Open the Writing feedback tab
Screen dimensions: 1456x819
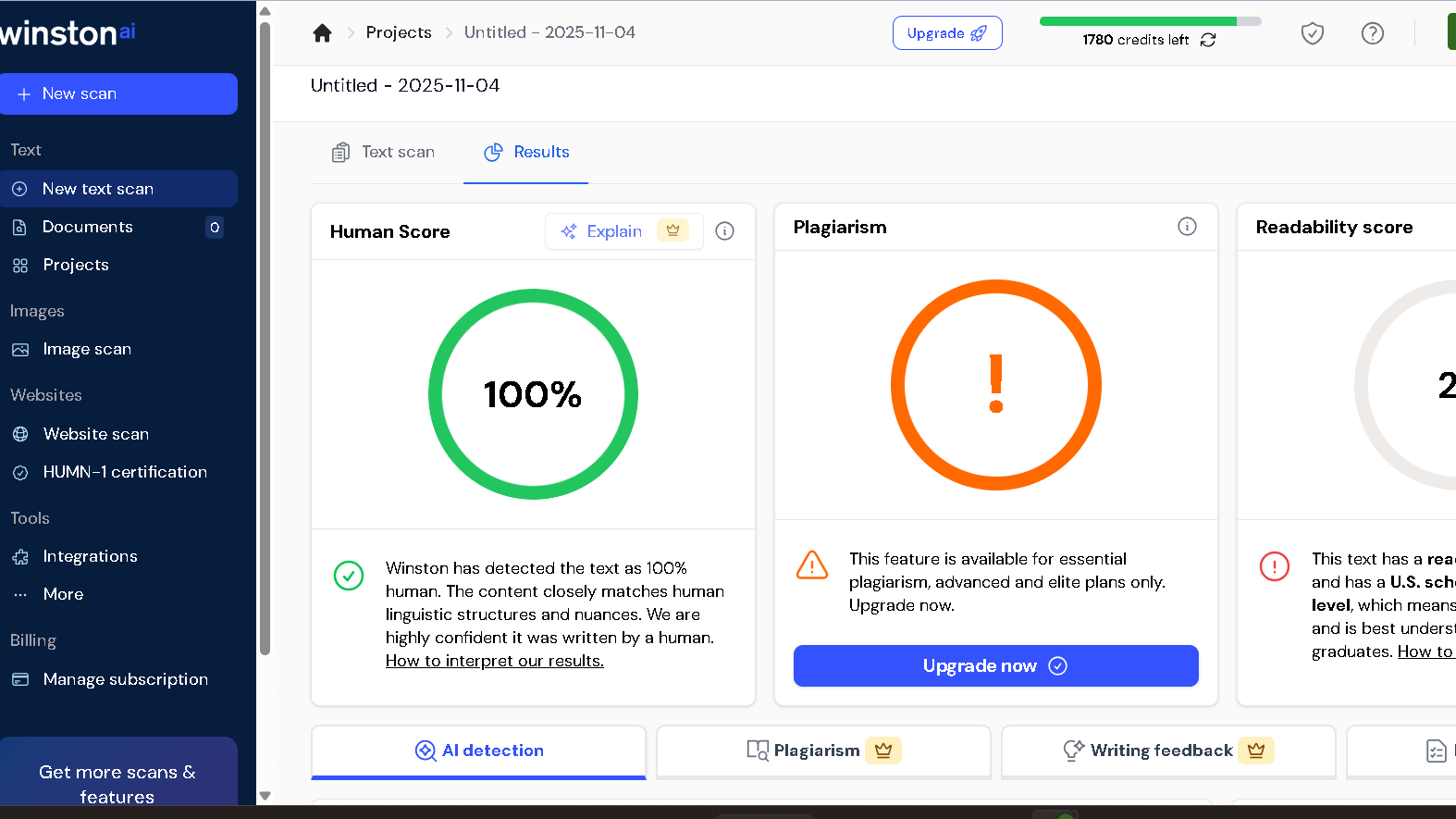(1167, 751)
